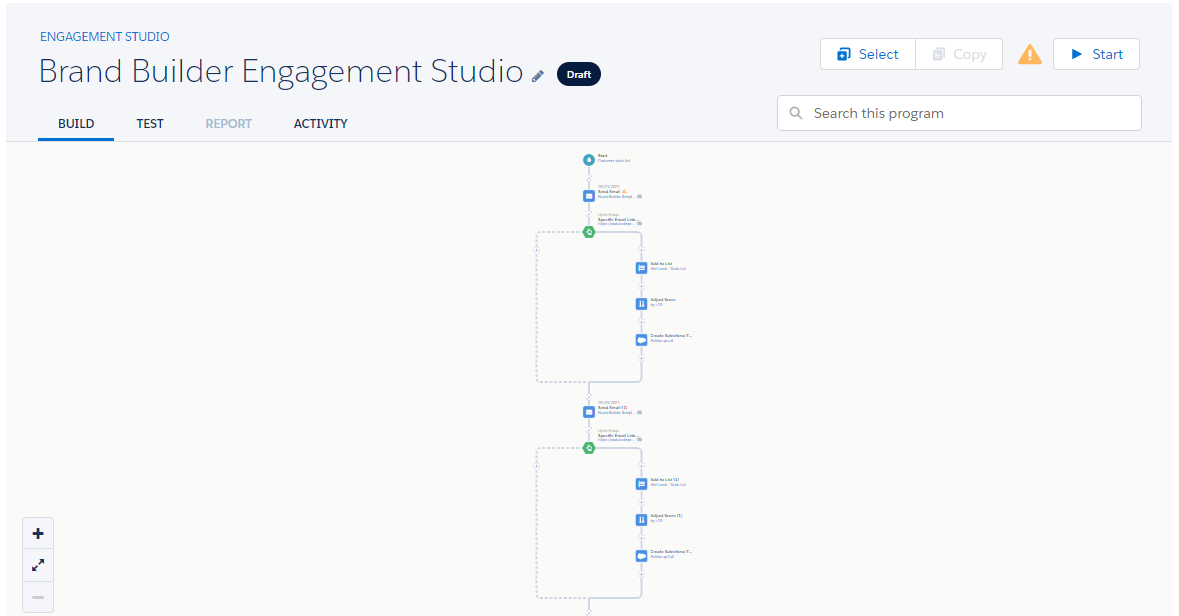
Task: Select the Adjust Score (1) step icon
Action: 642,519
